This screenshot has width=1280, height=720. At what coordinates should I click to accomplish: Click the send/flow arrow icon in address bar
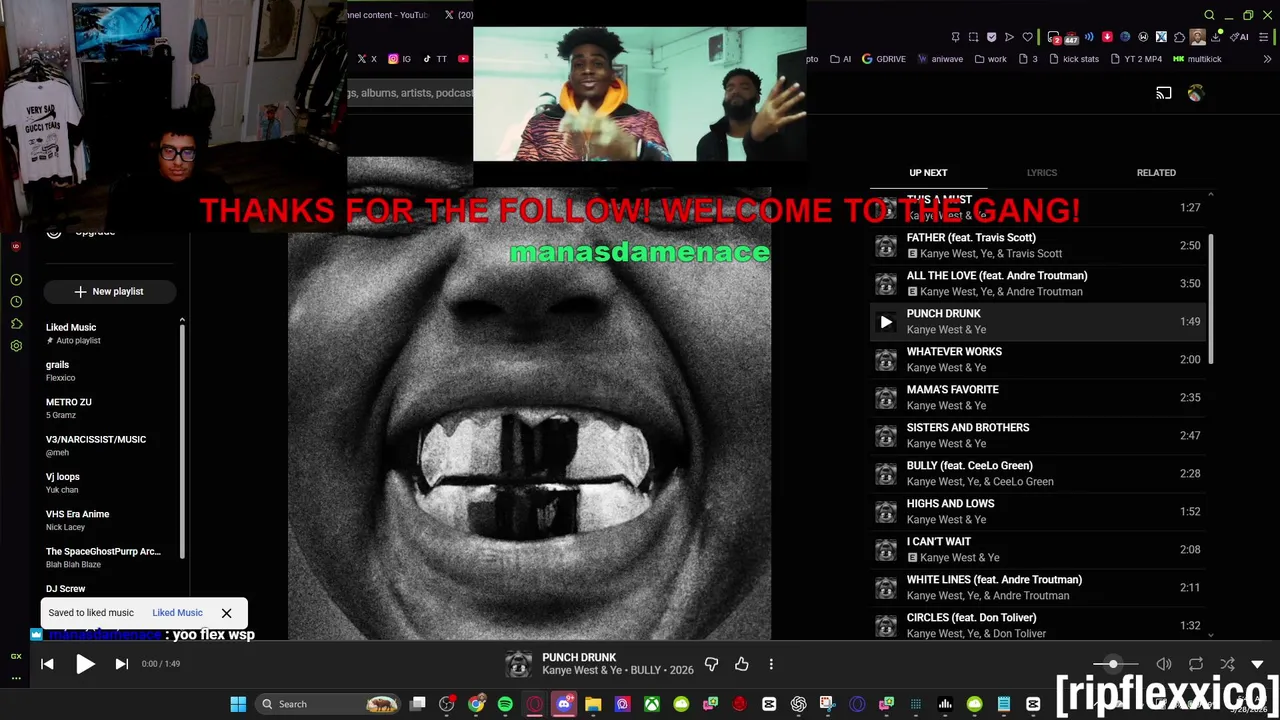(1009, 37)
